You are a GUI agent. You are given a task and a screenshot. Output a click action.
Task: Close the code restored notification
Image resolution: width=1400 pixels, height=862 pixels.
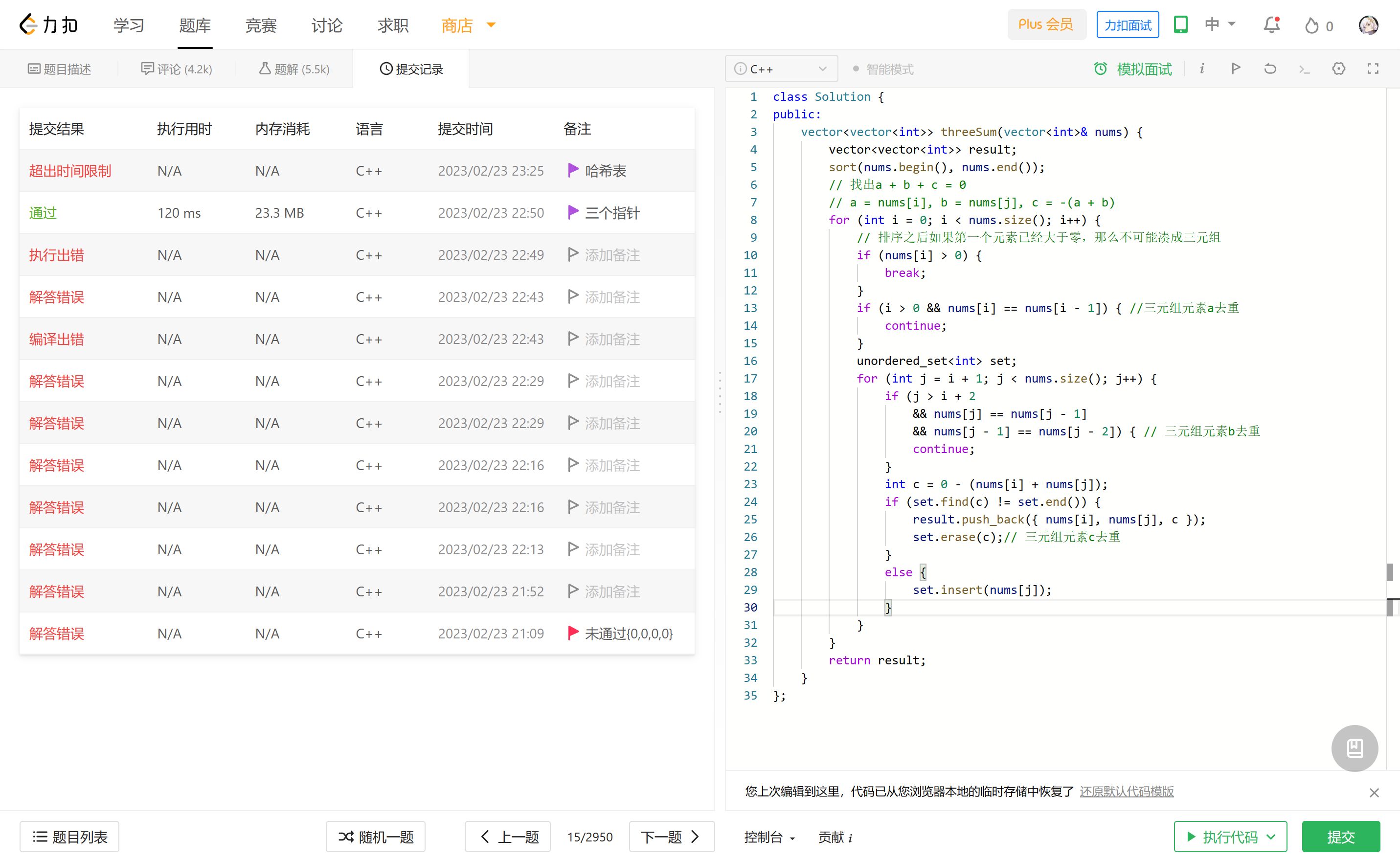(1374, 793)
